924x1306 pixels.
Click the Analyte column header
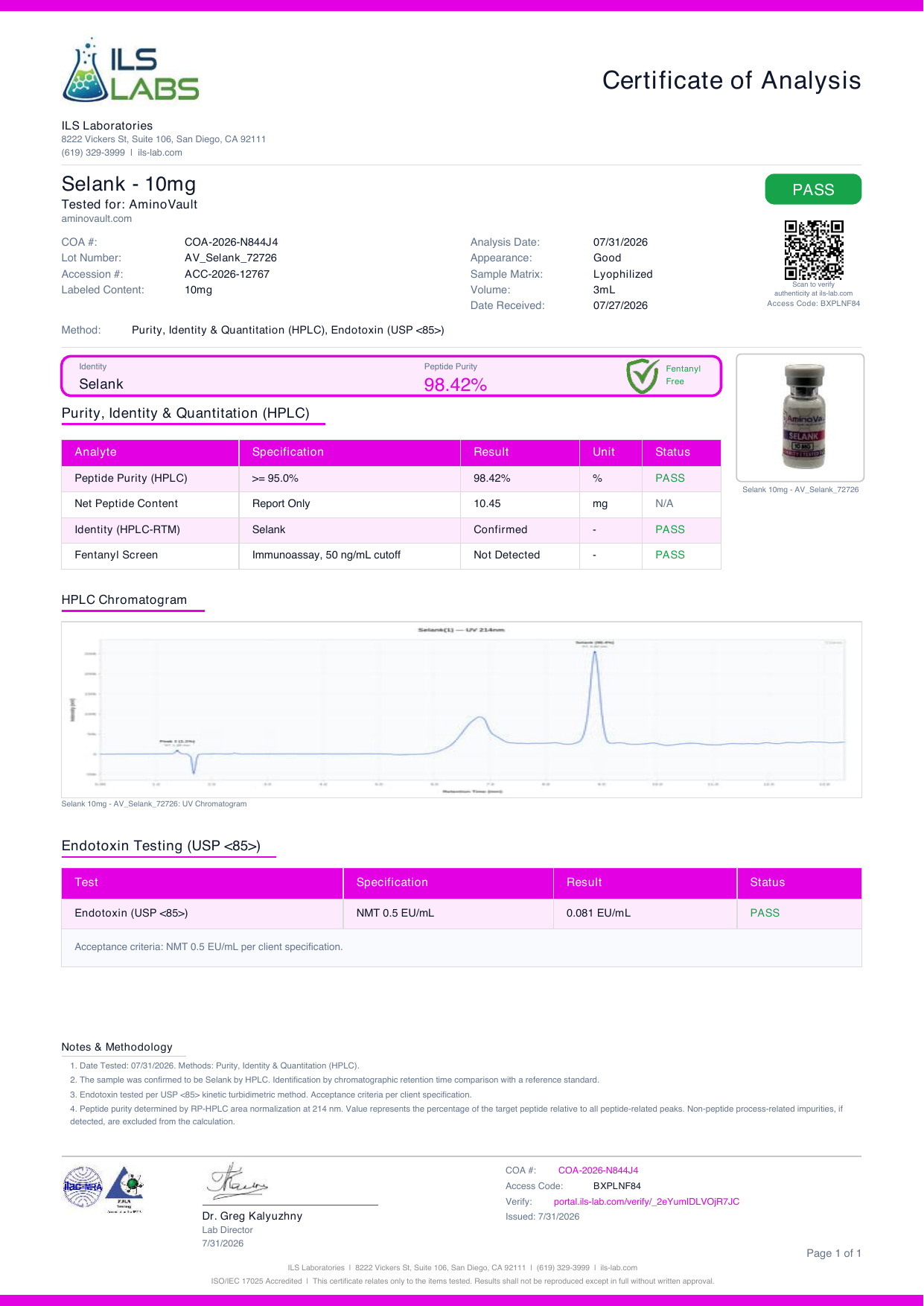(150, 452)
